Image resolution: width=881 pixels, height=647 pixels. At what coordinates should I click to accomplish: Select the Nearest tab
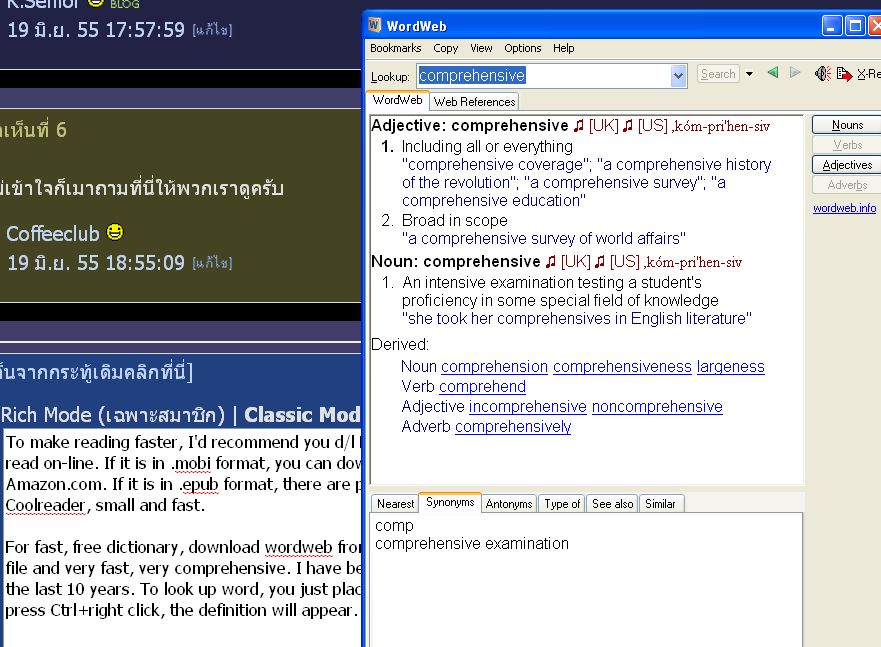[x=396, y=504]
